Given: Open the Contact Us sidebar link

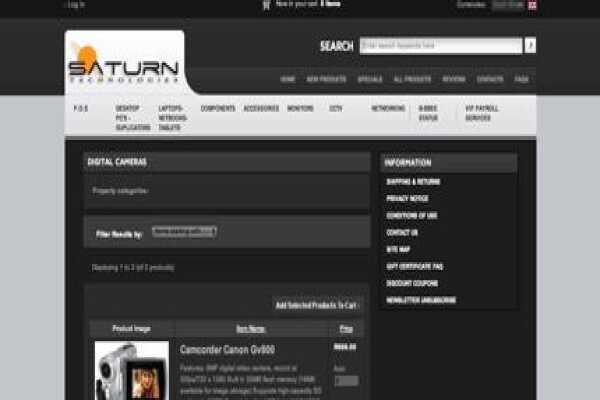Looking at the screenshot, I should [402, 232].
